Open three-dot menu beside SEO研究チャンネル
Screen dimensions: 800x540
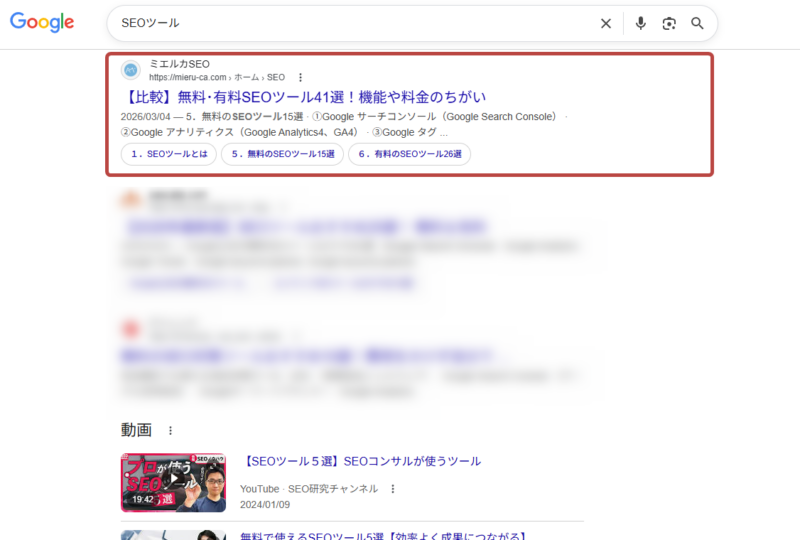click(x=393, y=489)
